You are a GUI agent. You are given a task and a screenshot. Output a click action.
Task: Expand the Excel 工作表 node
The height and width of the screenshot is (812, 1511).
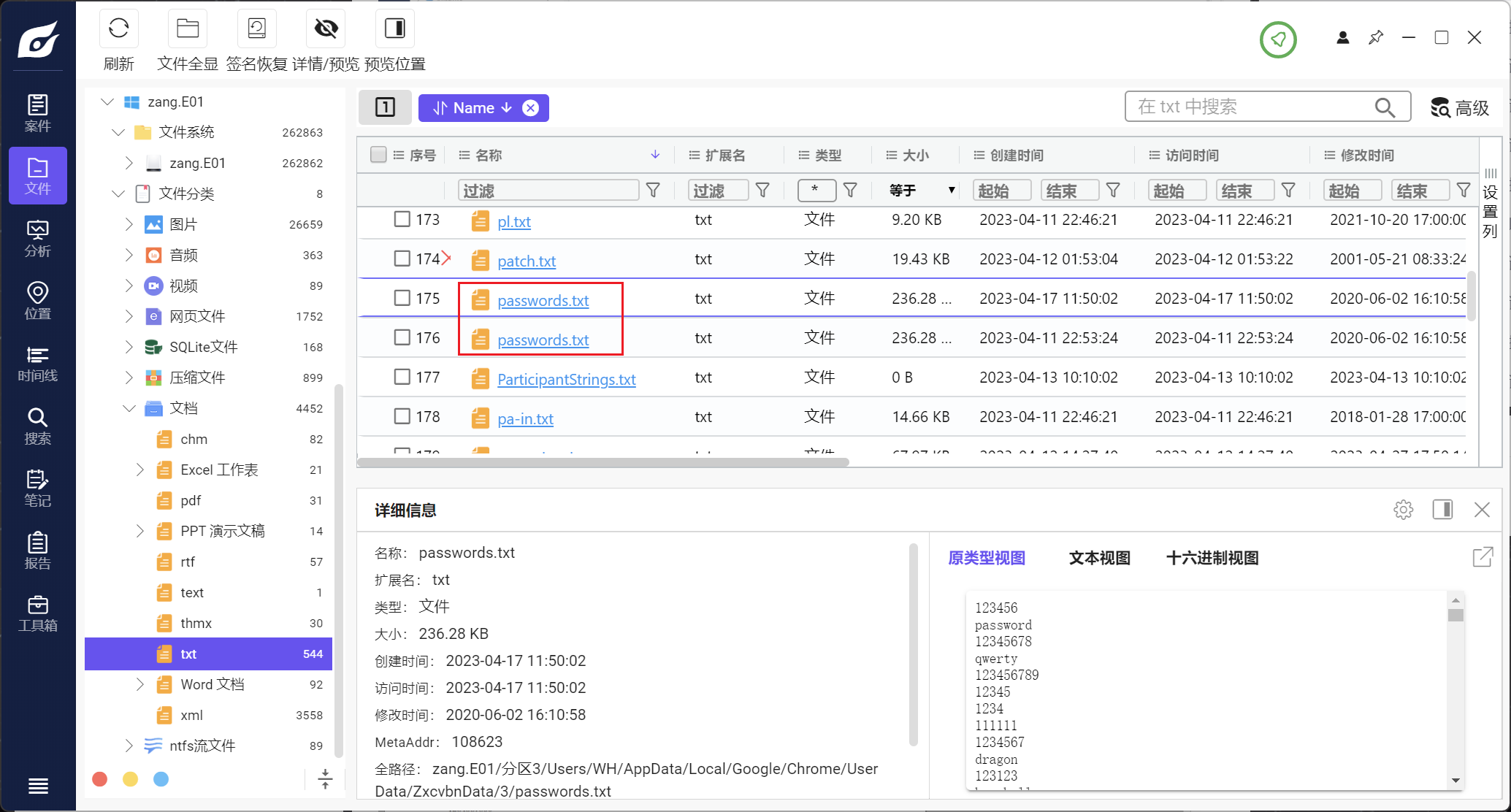pyautogui.click(x=140, y=470)
